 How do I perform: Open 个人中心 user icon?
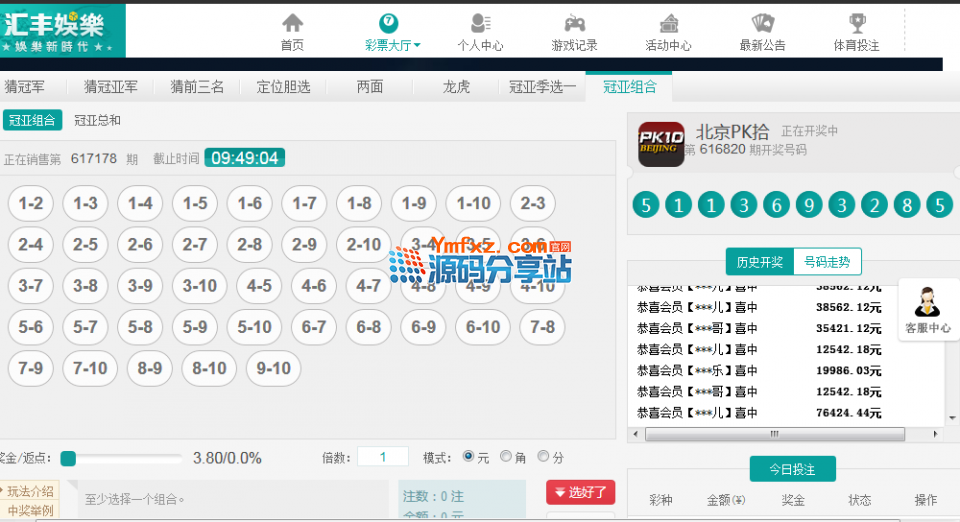[480, 23]
